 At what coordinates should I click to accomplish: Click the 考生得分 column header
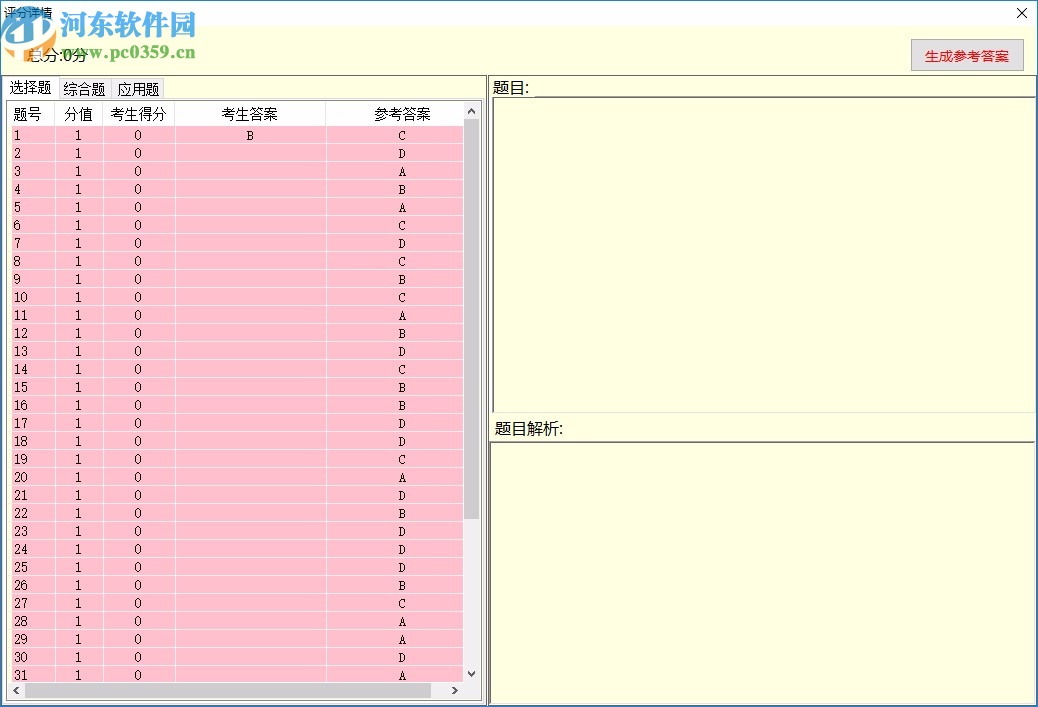[x=138, y=114]
